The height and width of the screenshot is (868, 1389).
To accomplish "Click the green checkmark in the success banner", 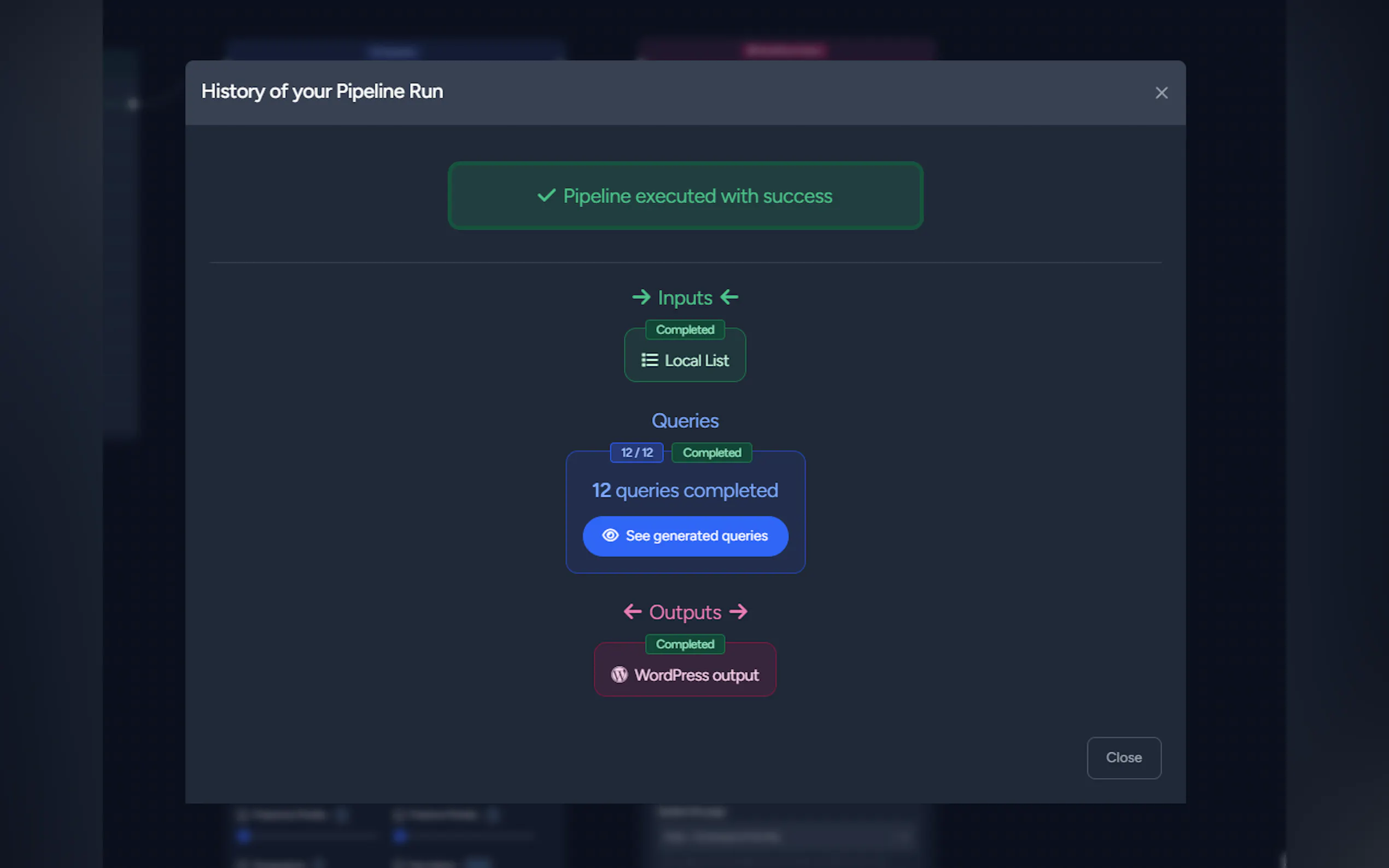I will coord(546,196).
